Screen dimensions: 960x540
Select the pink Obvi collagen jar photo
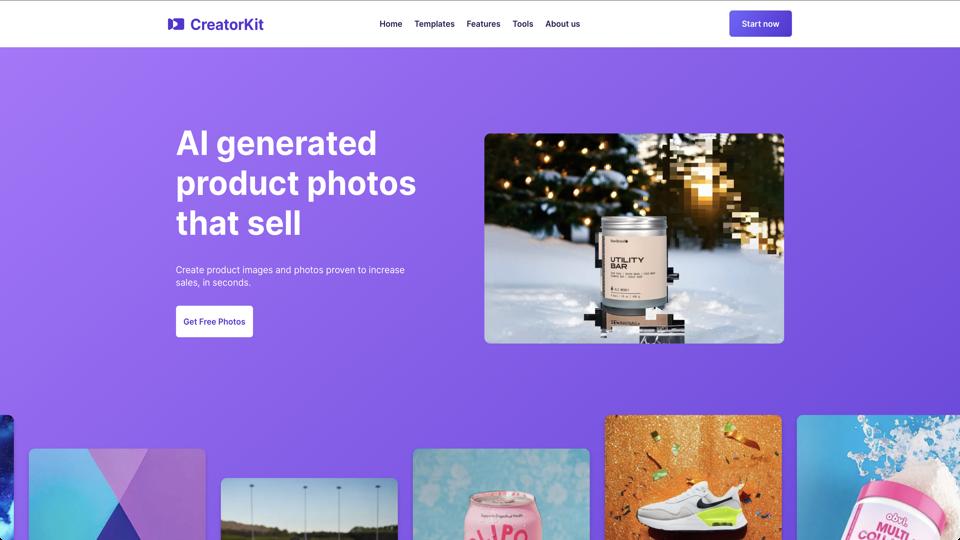pyautogui.click(x=878, y=478)
